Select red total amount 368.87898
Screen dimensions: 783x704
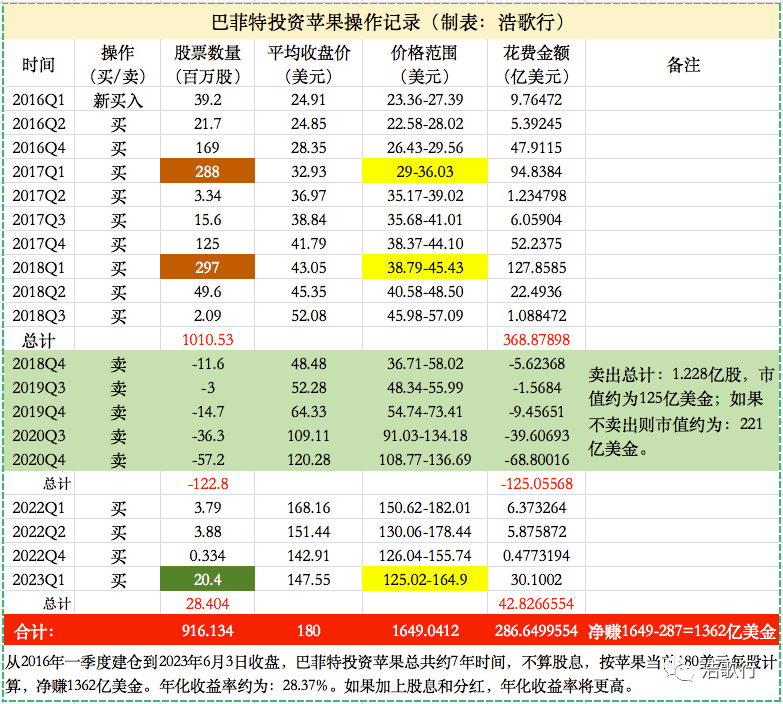point(536,339)
